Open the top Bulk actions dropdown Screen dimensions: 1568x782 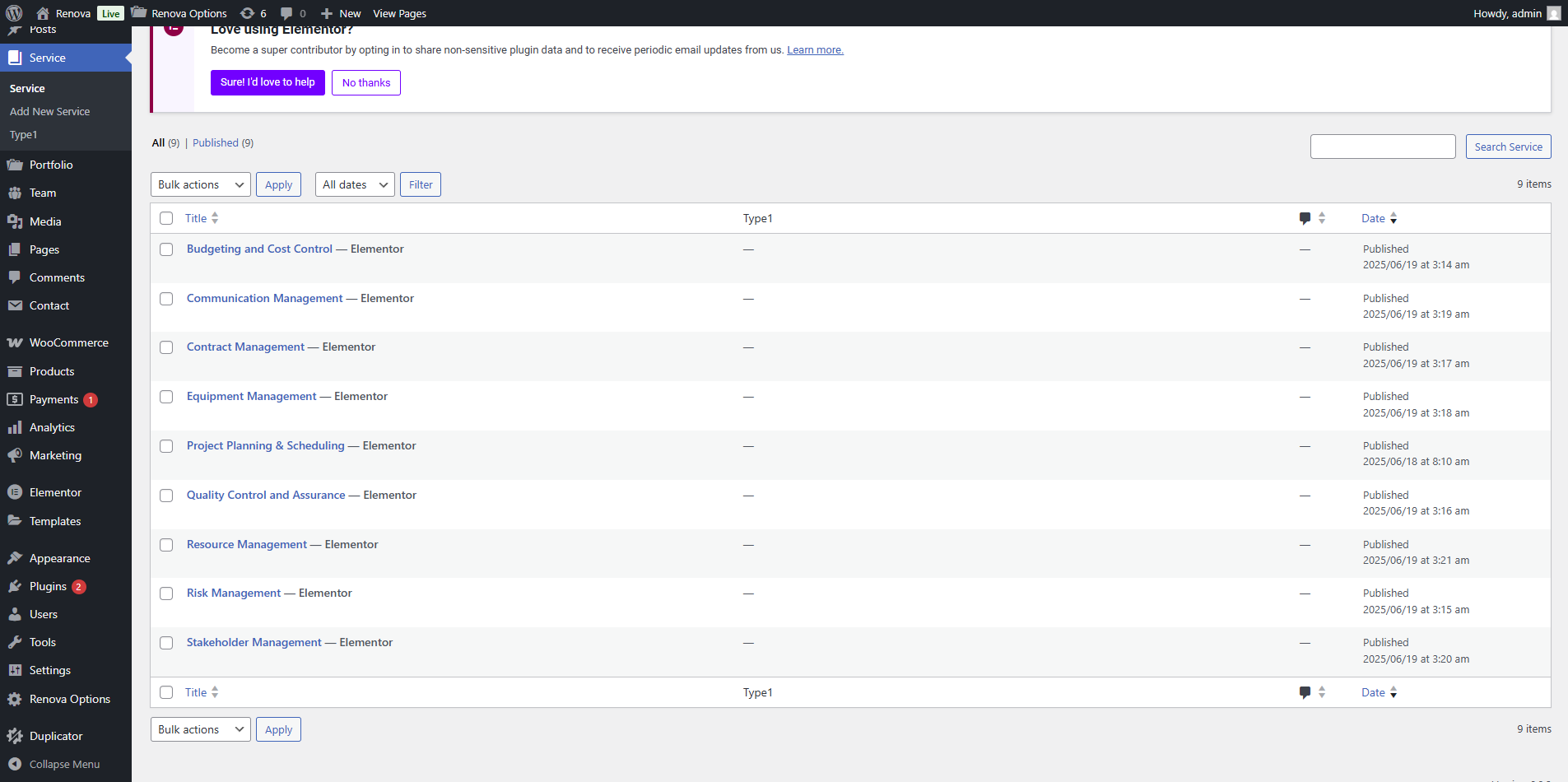coord(201,184)
